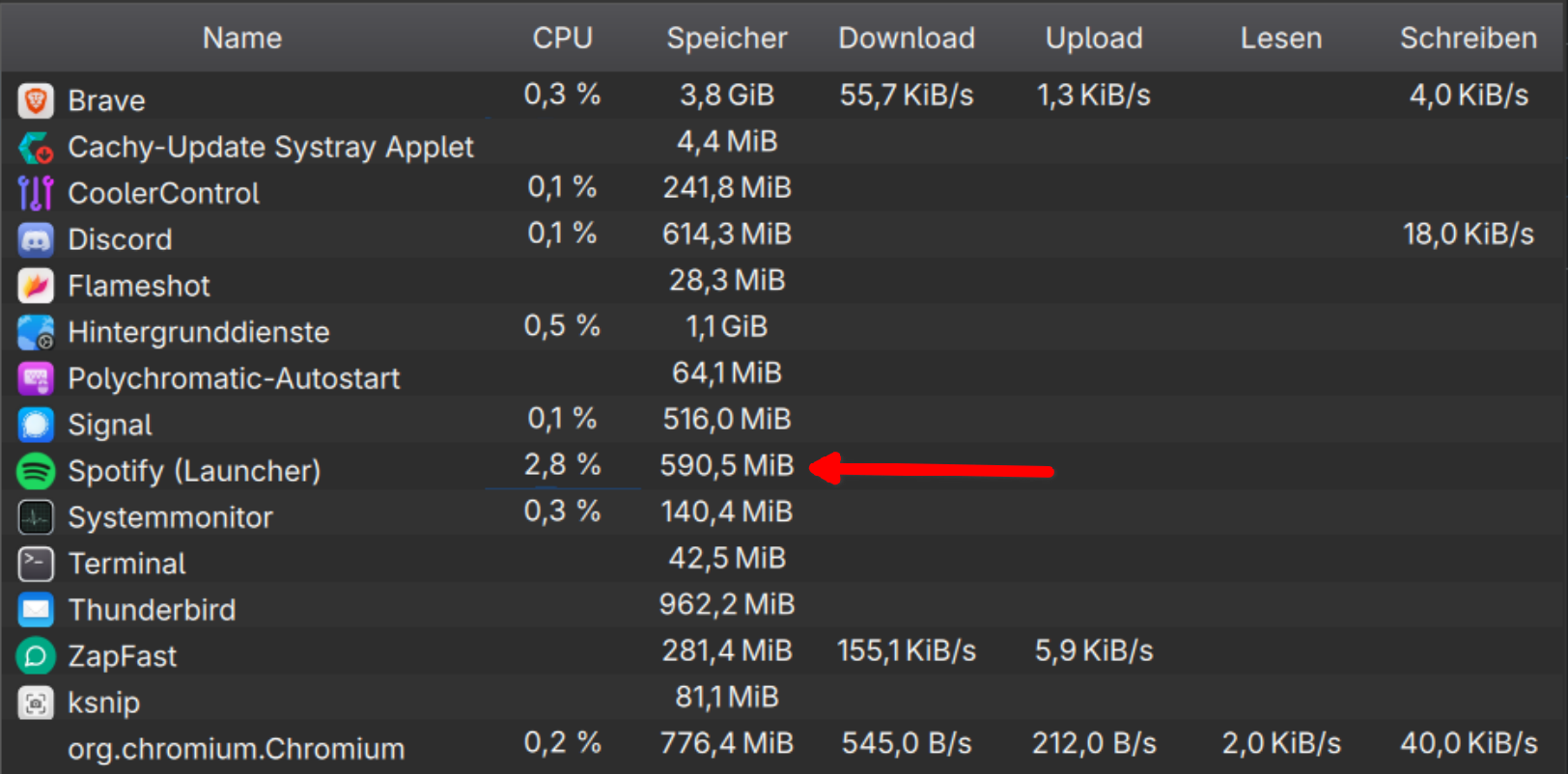The image size is (1568, 774).
Task: Click the Signal app icon
Action: click(36, 425)
